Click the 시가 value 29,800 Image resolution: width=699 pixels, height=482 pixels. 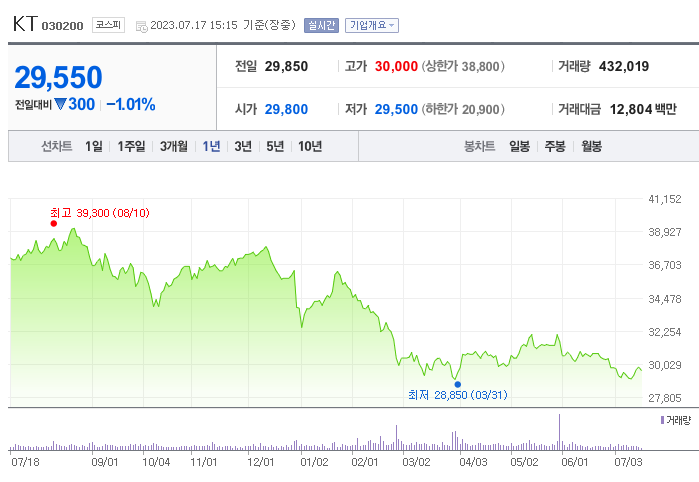click(x=286, y=109)
